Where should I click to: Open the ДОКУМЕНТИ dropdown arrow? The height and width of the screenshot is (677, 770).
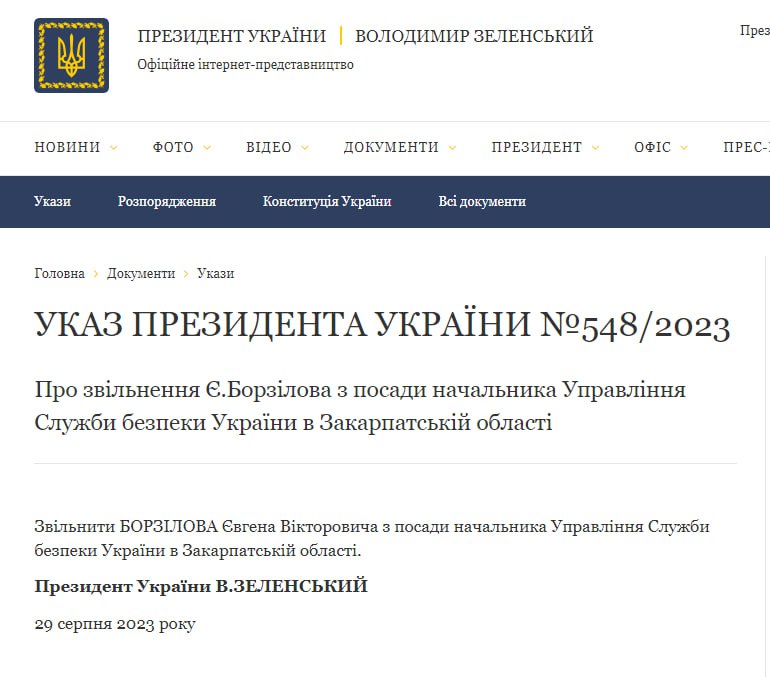452,148
